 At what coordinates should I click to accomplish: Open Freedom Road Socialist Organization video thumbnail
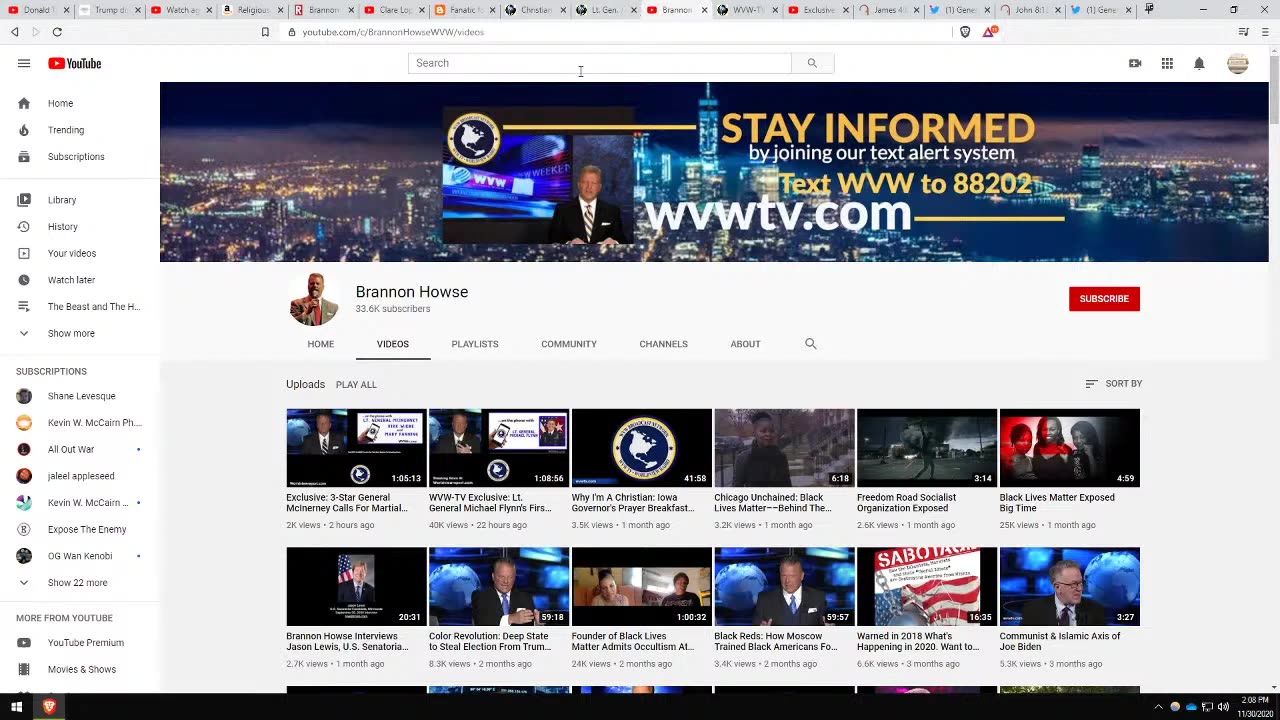pyautogui.click(x=927, y=448)
